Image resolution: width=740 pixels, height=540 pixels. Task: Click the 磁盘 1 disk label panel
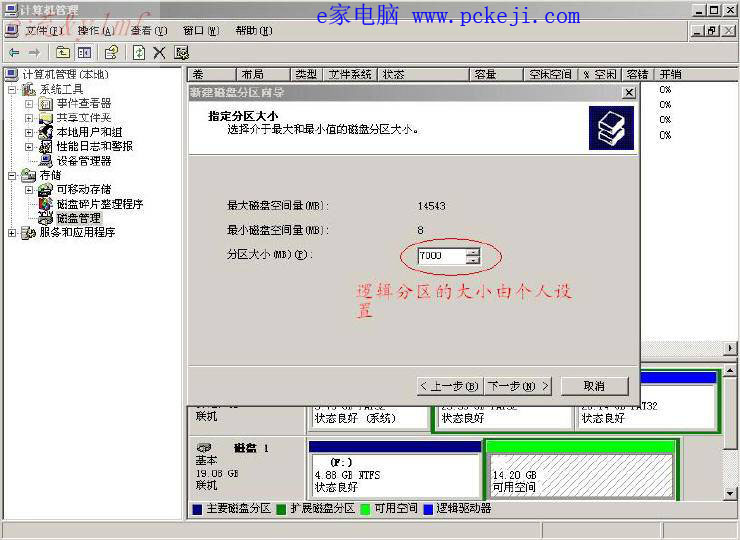246,467
